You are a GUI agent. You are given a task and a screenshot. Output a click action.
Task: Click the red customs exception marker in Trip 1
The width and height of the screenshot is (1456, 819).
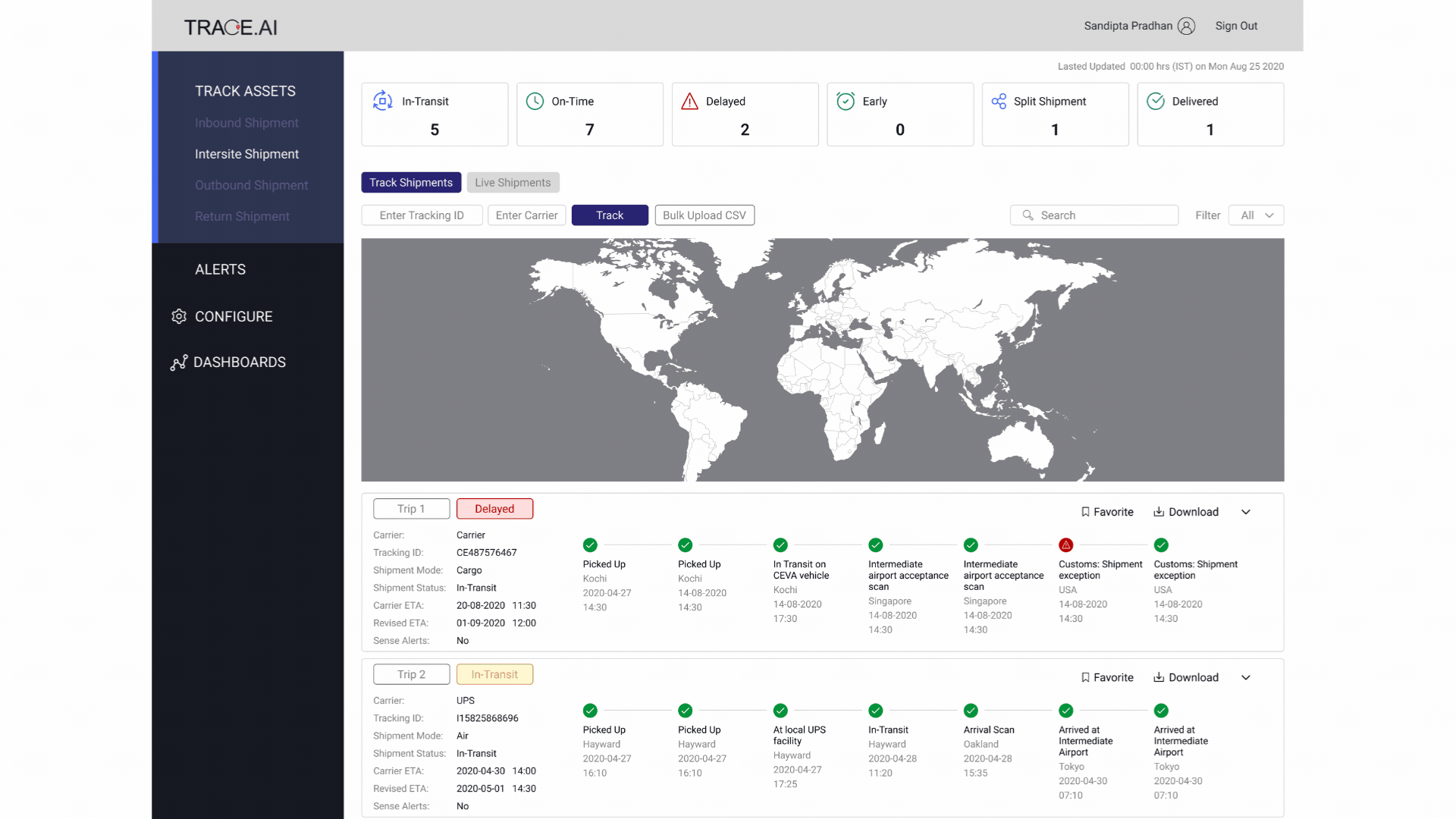pyautogui.click(x=1065, y=544)
